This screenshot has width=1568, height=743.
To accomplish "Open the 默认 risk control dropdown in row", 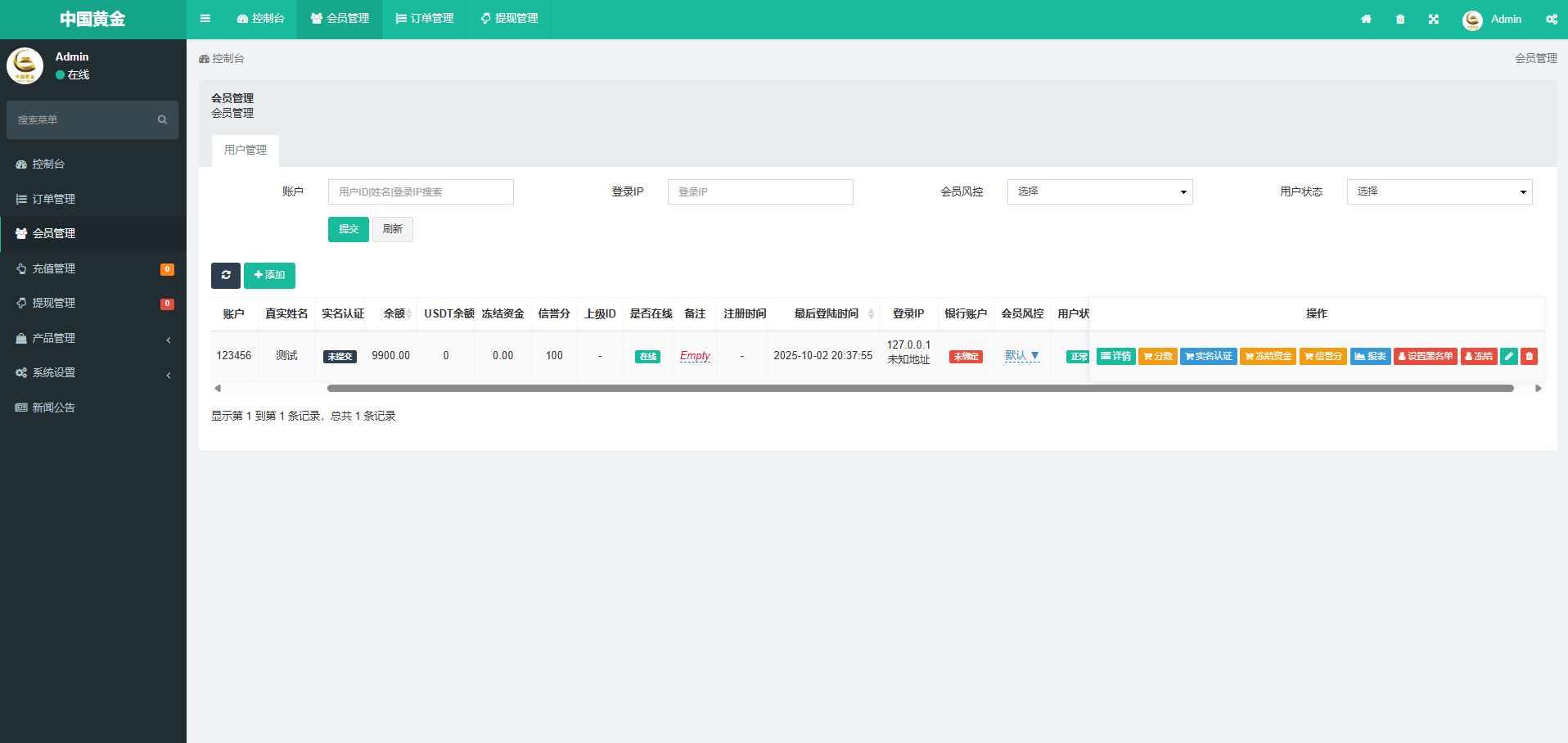I will (1022, 356).
